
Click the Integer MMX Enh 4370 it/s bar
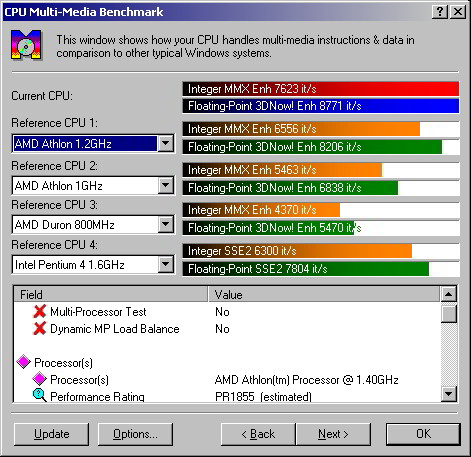(261, 210)
